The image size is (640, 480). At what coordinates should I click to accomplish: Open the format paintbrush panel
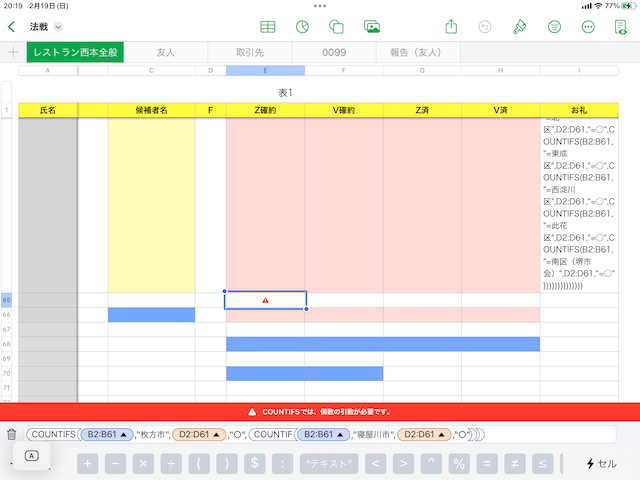[x=519, y=27]
